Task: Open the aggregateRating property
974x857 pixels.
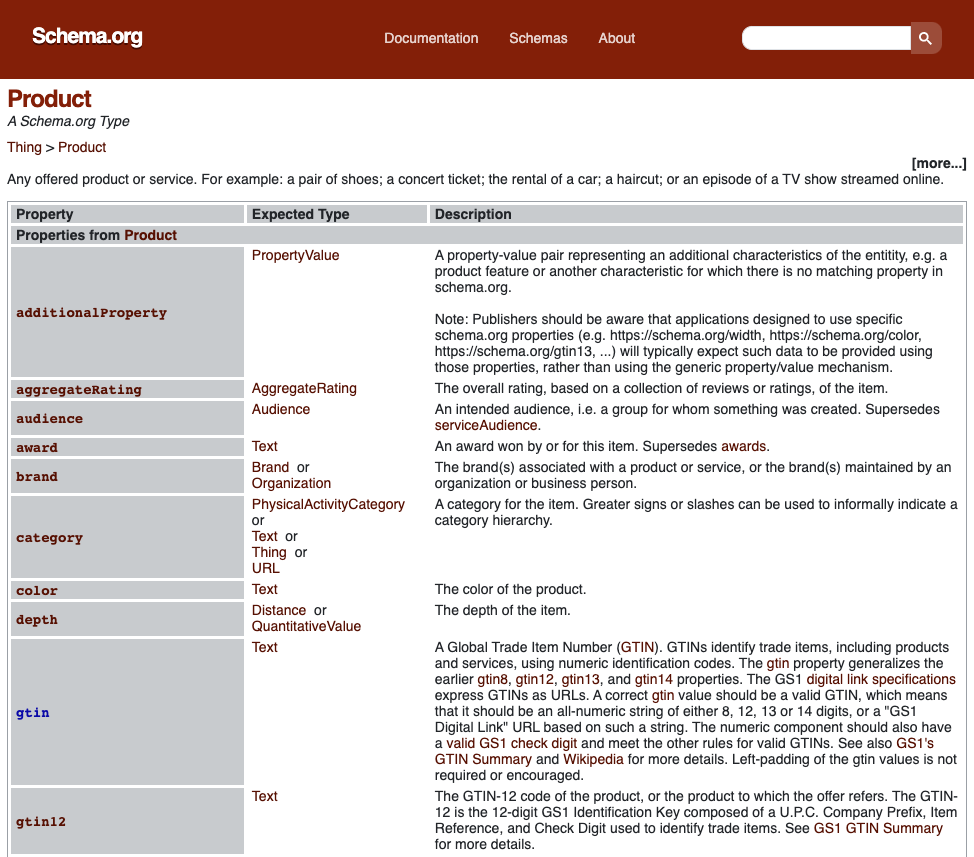Action: tap(79, 389)
